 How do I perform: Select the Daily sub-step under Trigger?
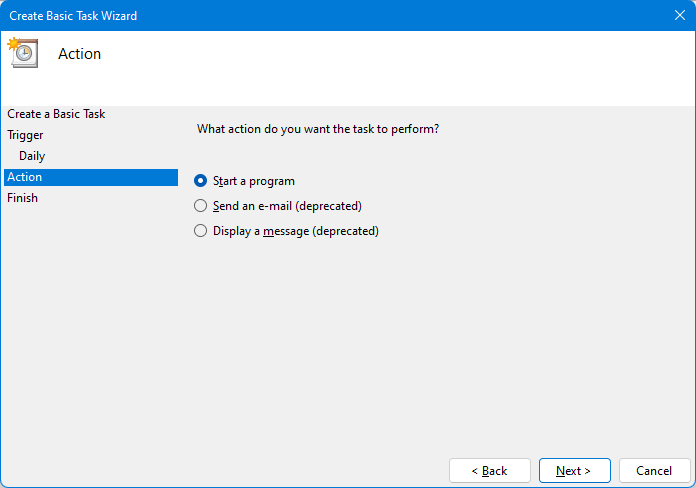click(32, 156)
